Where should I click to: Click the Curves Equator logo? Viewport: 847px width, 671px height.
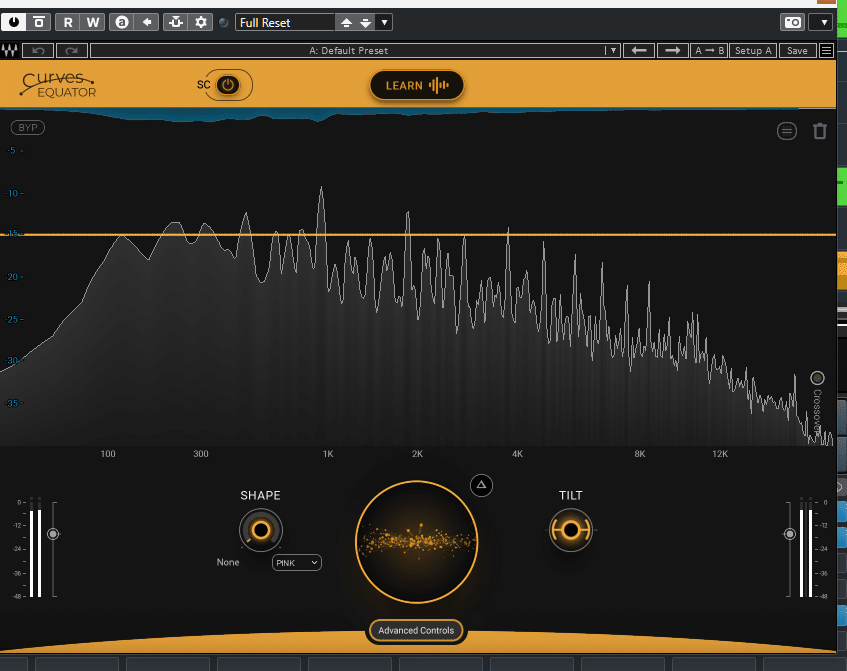tap(58, 85)
